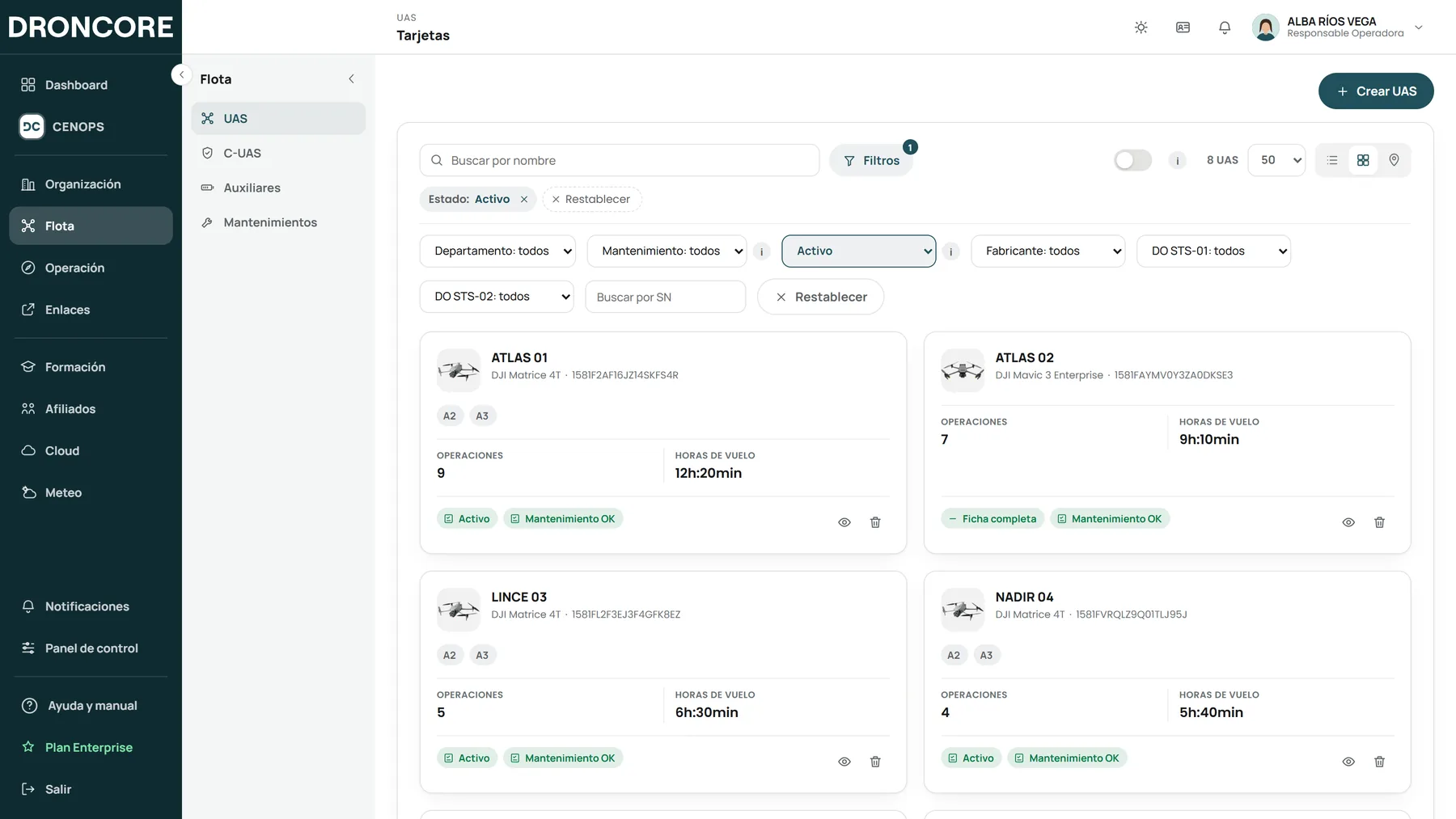Open Operación in sidebar
Screen dimensions: 1456x819
click(x=91, y=268)
